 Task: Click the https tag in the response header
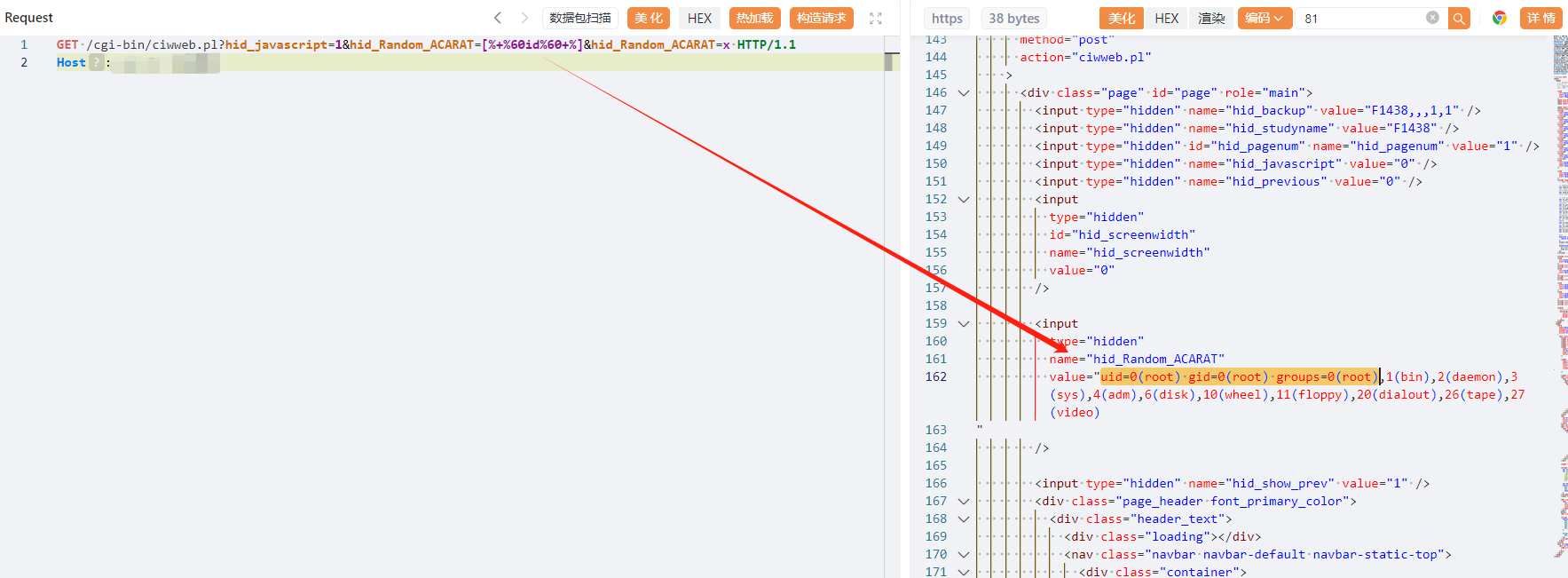coord(947,18)
